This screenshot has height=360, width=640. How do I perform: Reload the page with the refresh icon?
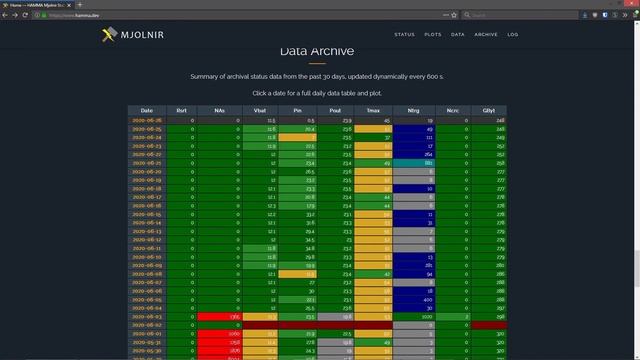pyautogui.click(x=25, y=15)
